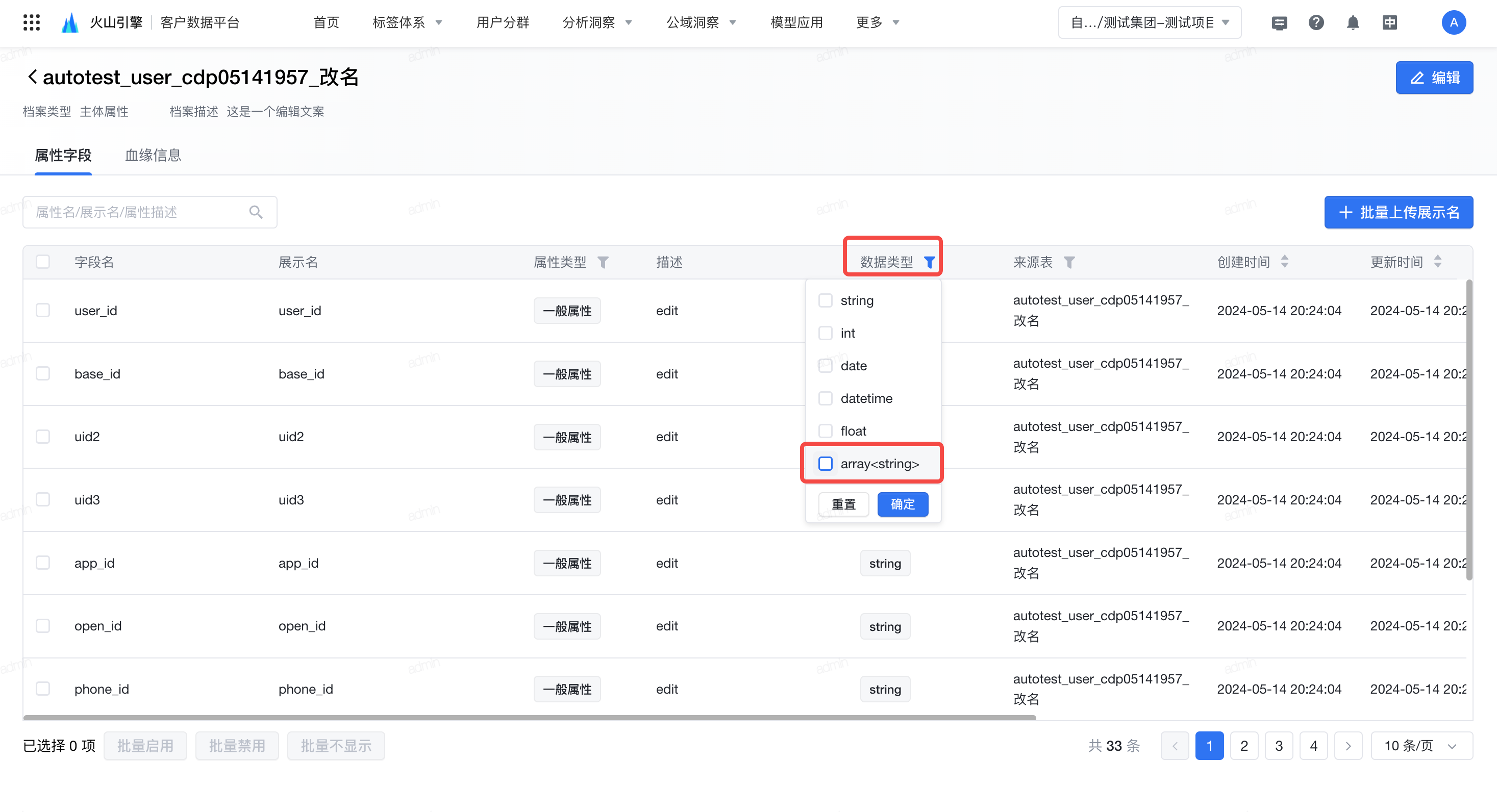The width and height of the screenshot is (1497, 812).
Task: Click the open_id field name cell
Action: [x=97, y=625]
